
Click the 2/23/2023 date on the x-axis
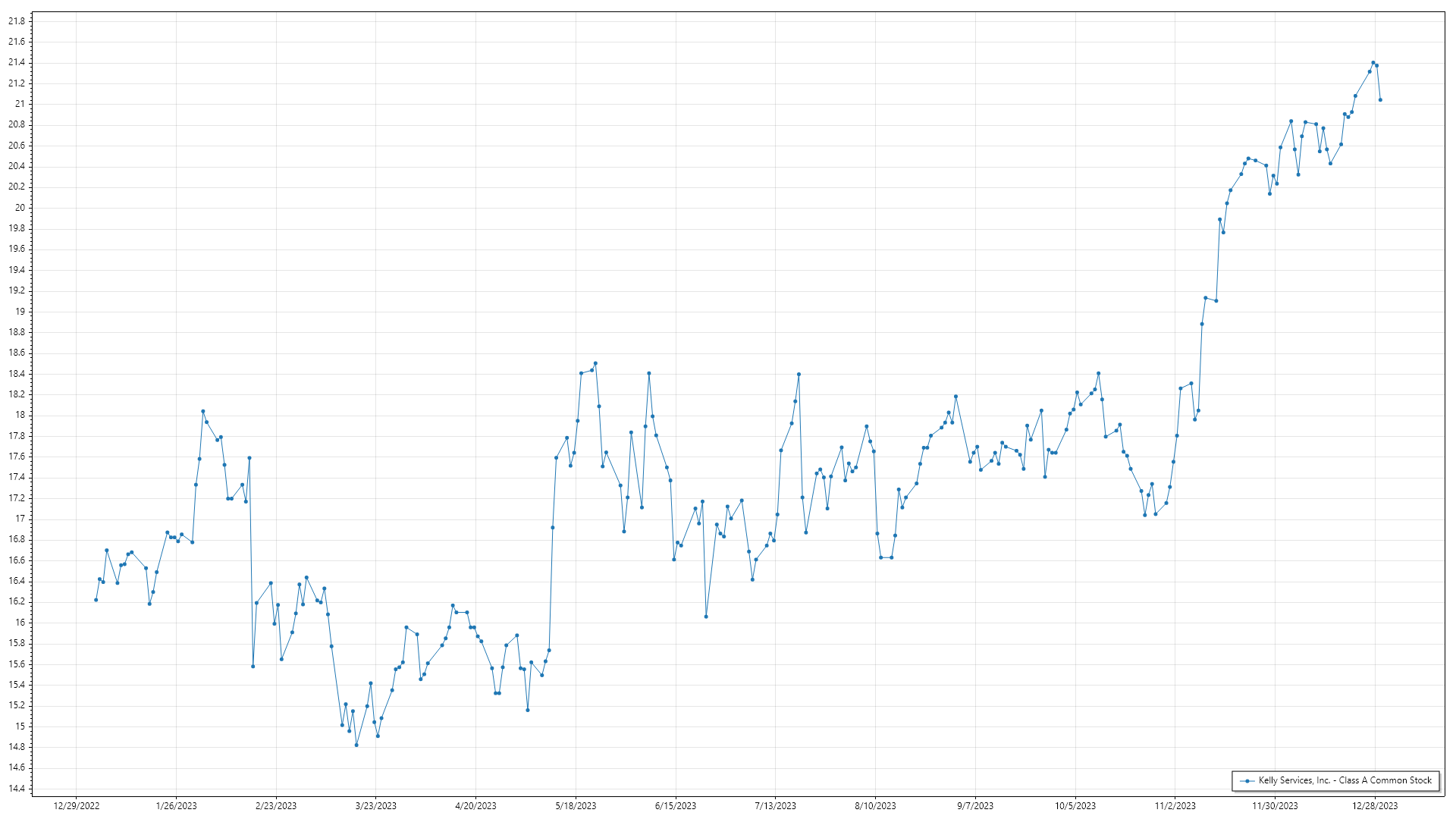276,806
